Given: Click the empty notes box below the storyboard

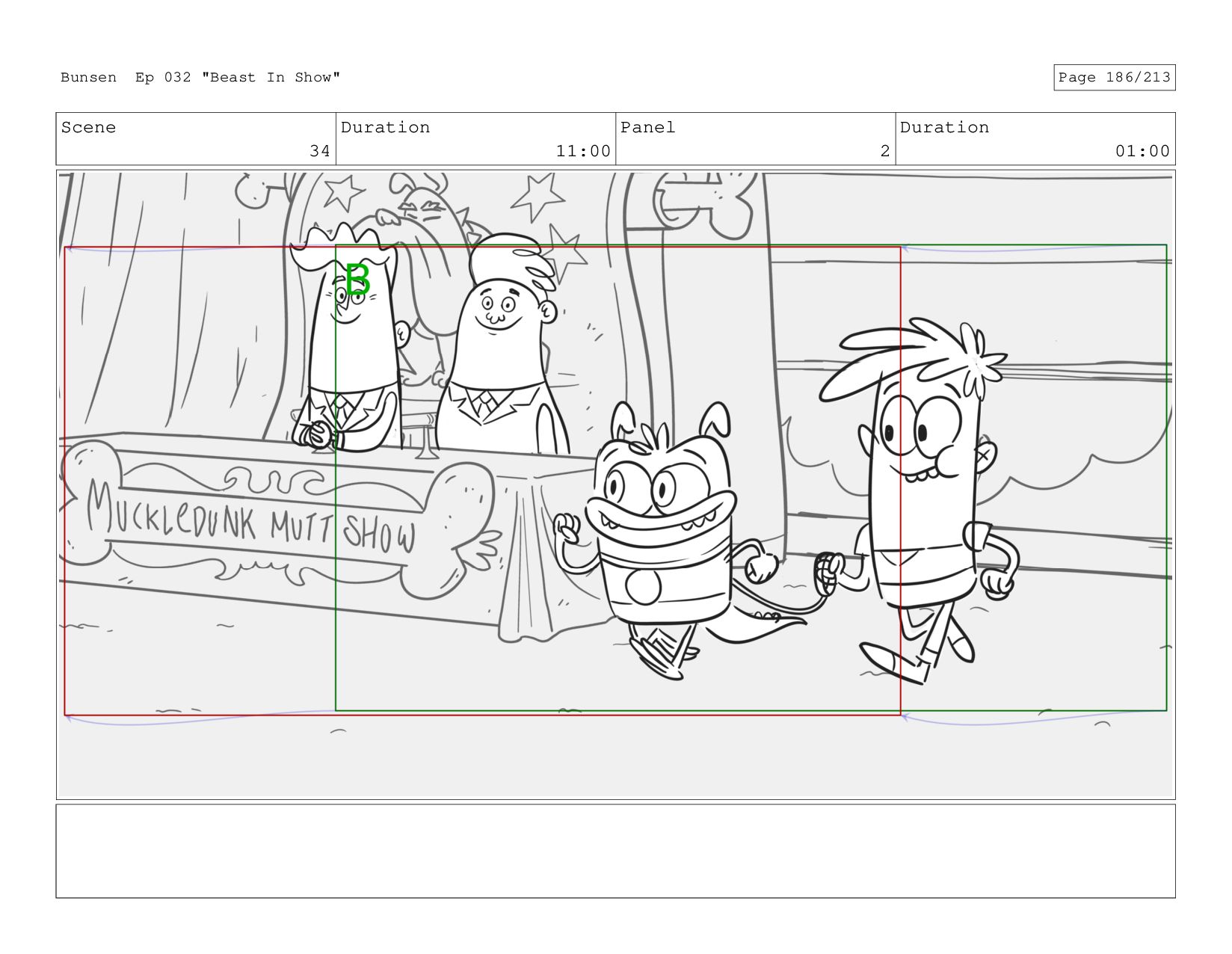Looking at the screenshot, I should click(615, 851).
